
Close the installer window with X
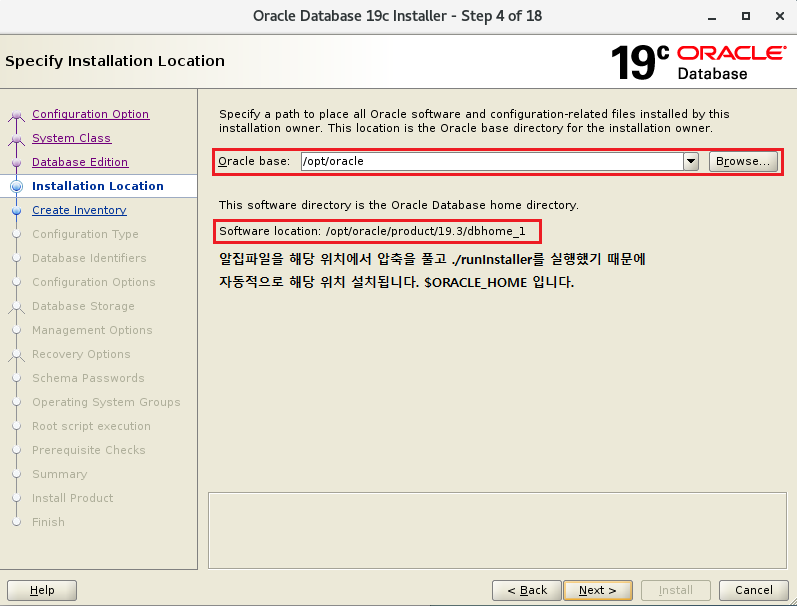tap(780, 16)
